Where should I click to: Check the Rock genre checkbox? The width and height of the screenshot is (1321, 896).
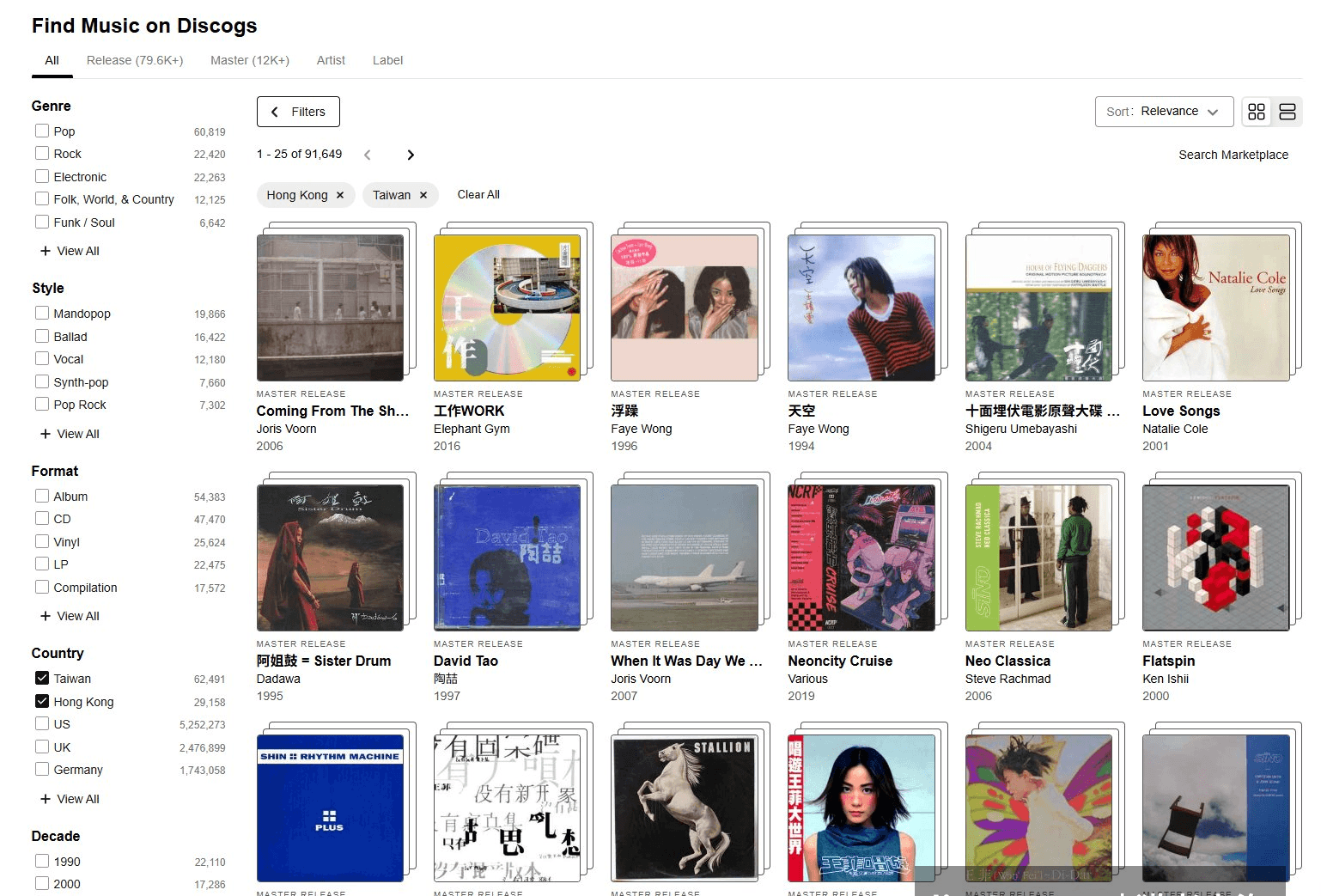tap(41, 153)
